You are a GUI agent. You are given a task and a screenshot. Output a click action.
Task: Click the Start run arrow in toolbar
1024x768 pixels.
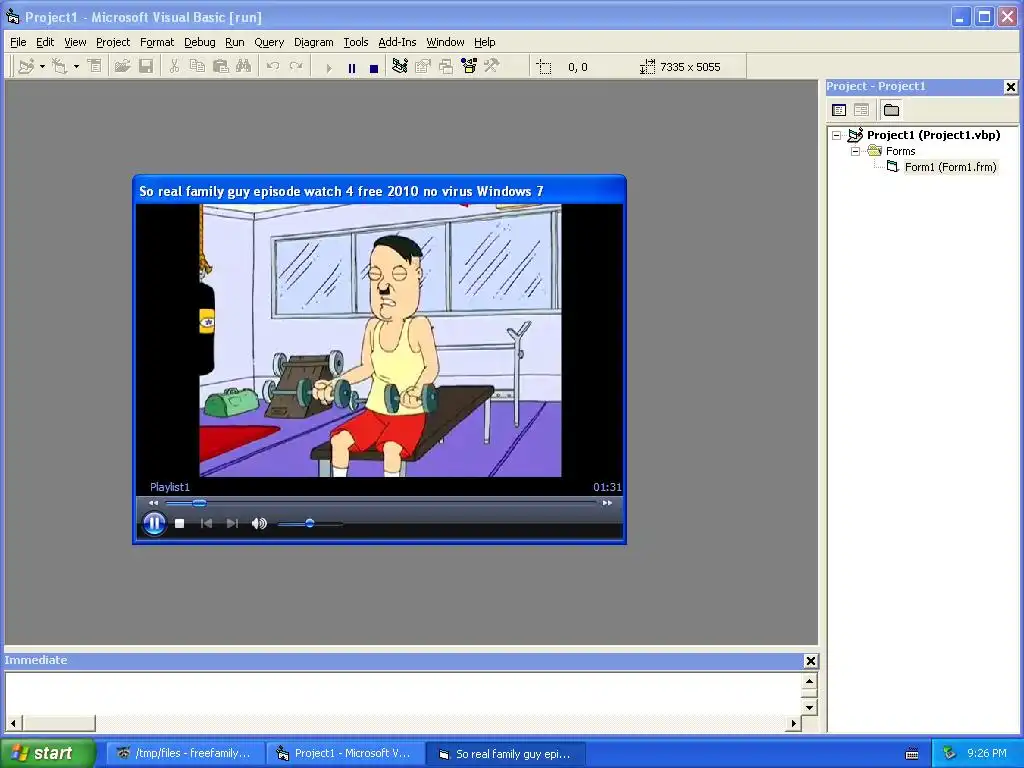[328, 68]
